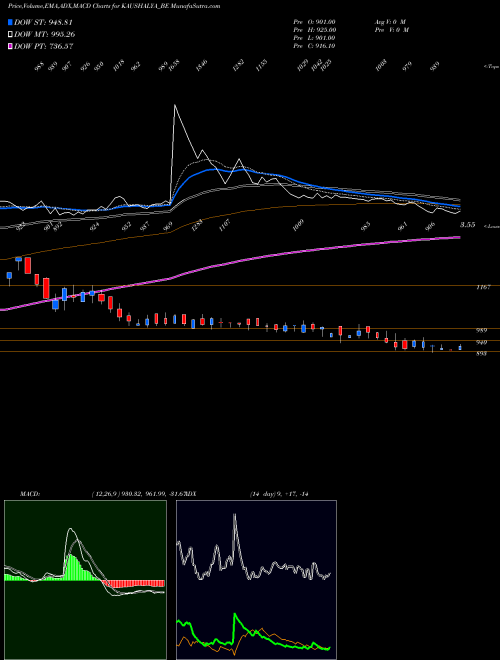
Task: Click the white price line spike peak
Action: (x=175, y=105)
